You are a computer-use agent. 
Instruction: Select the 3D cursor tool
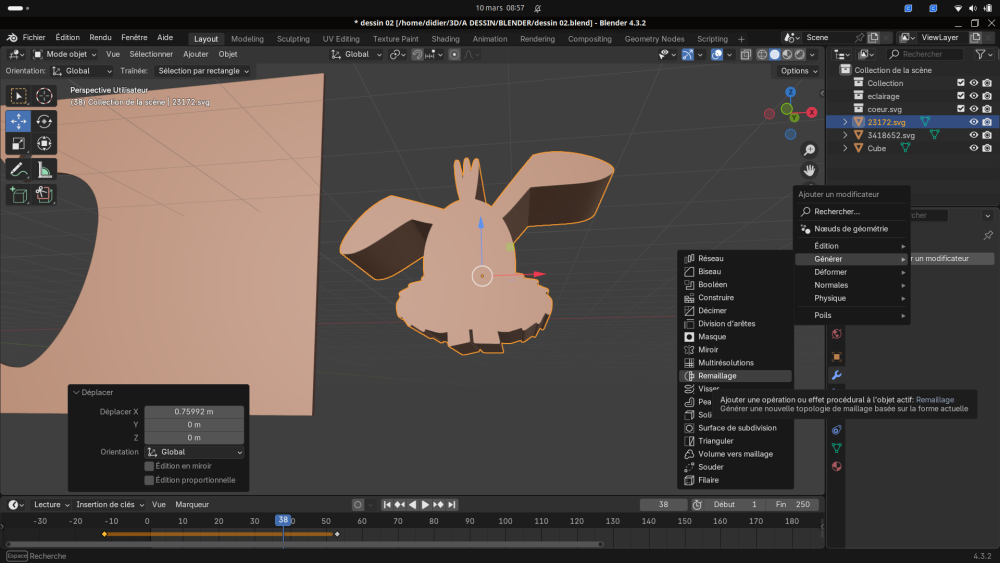(44, 96)
